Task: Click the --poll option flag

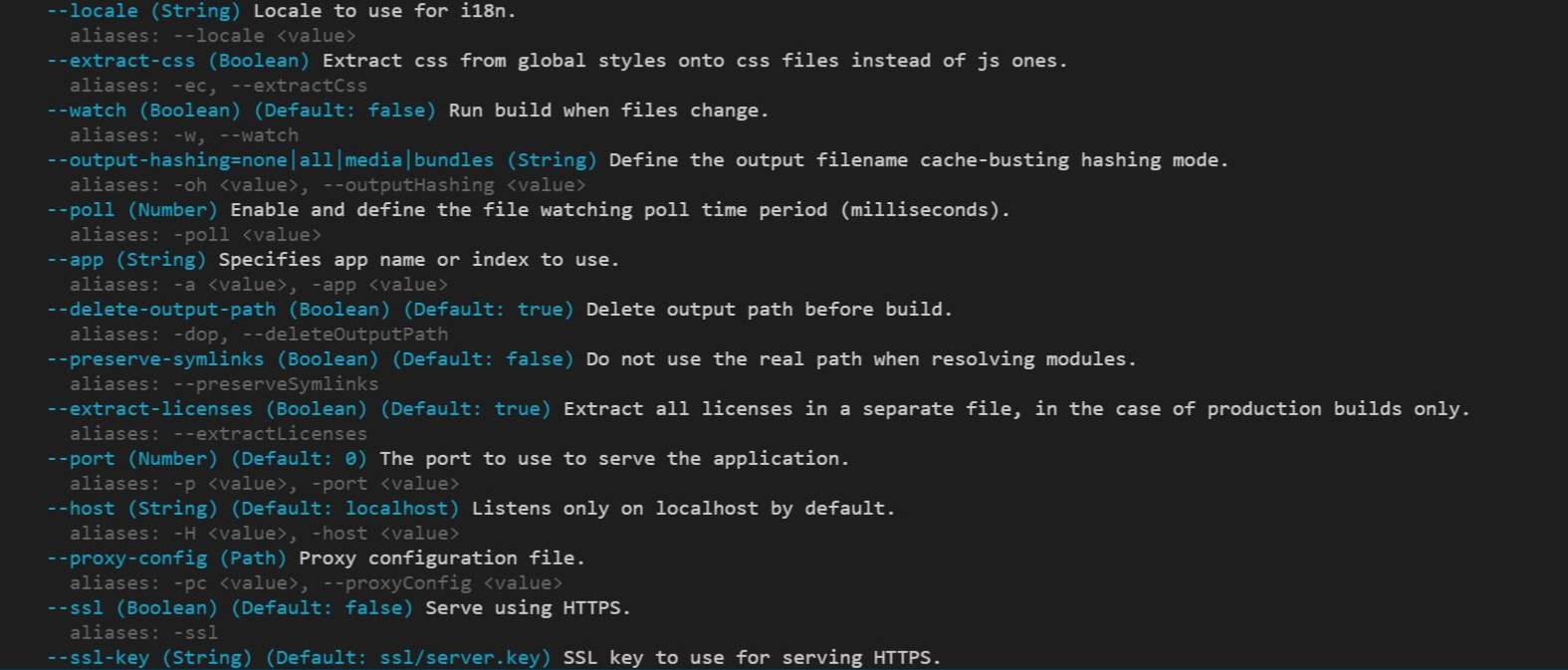Action: (81, 210)
